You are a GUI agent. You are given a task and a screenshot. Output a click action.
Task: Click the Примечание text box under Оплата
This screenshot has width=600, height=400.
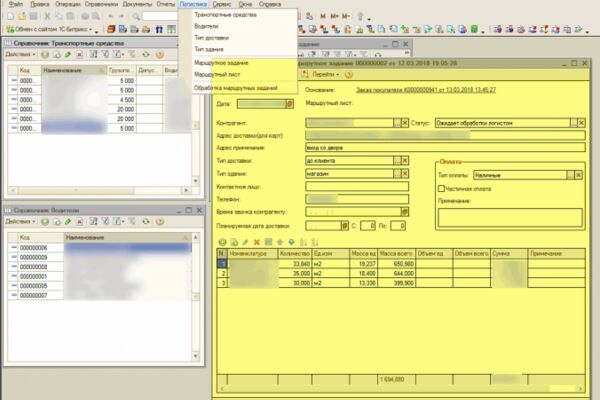510,217
